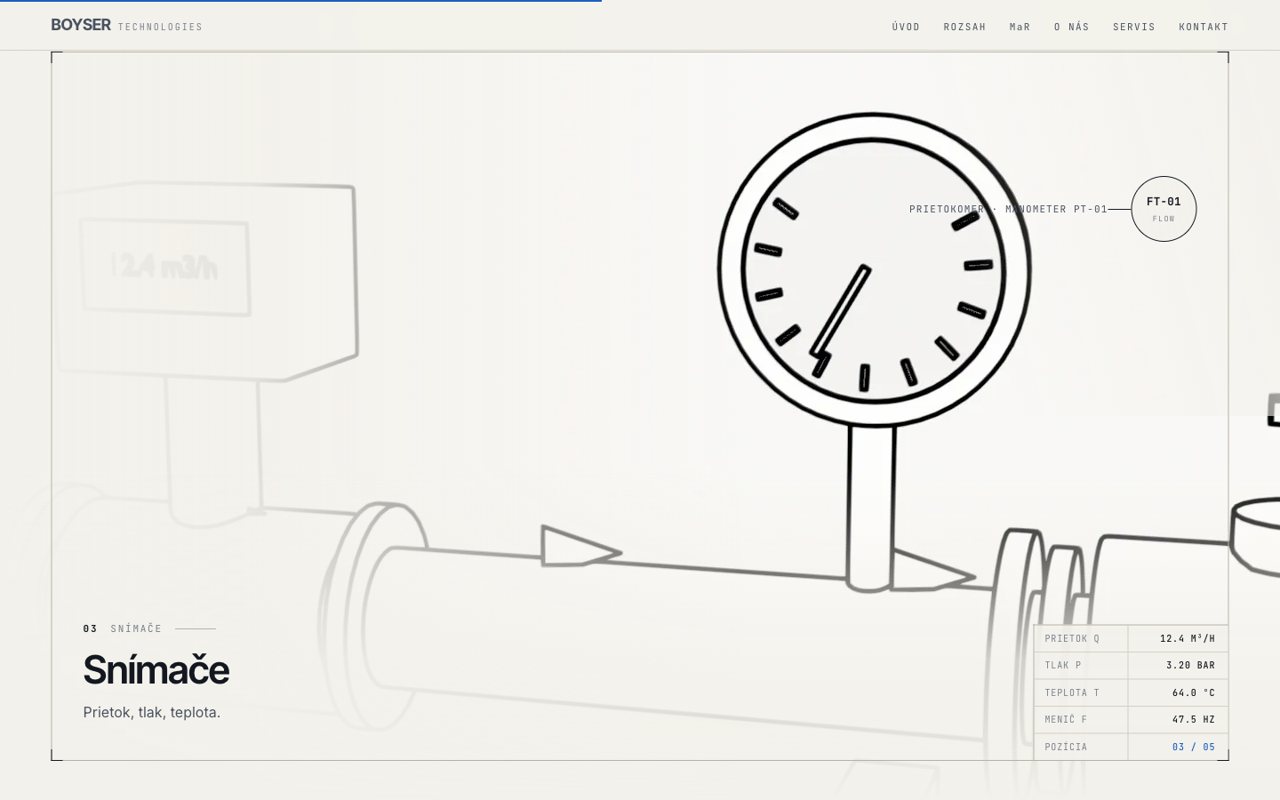
Task: Click the large Snímače heading
Action: pos(156,670)
